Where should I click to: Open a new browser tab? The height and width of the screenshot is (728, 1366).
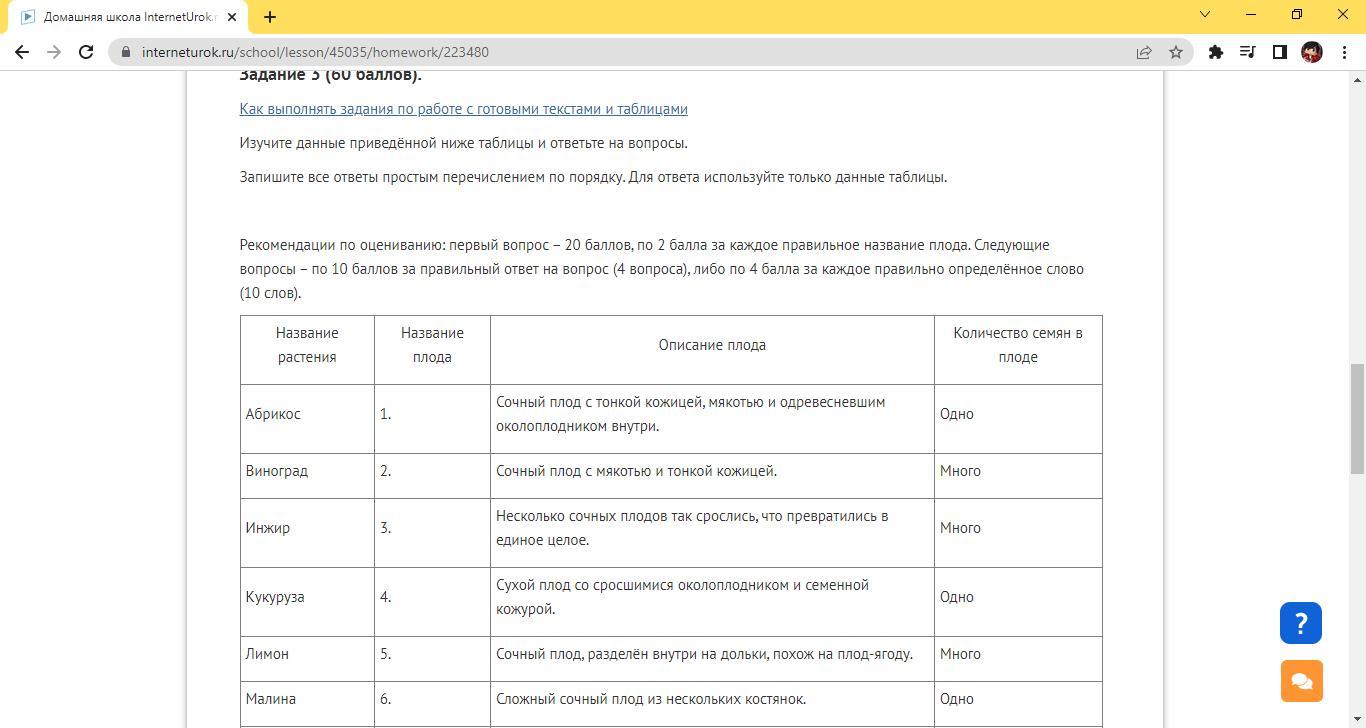point(270,17)
